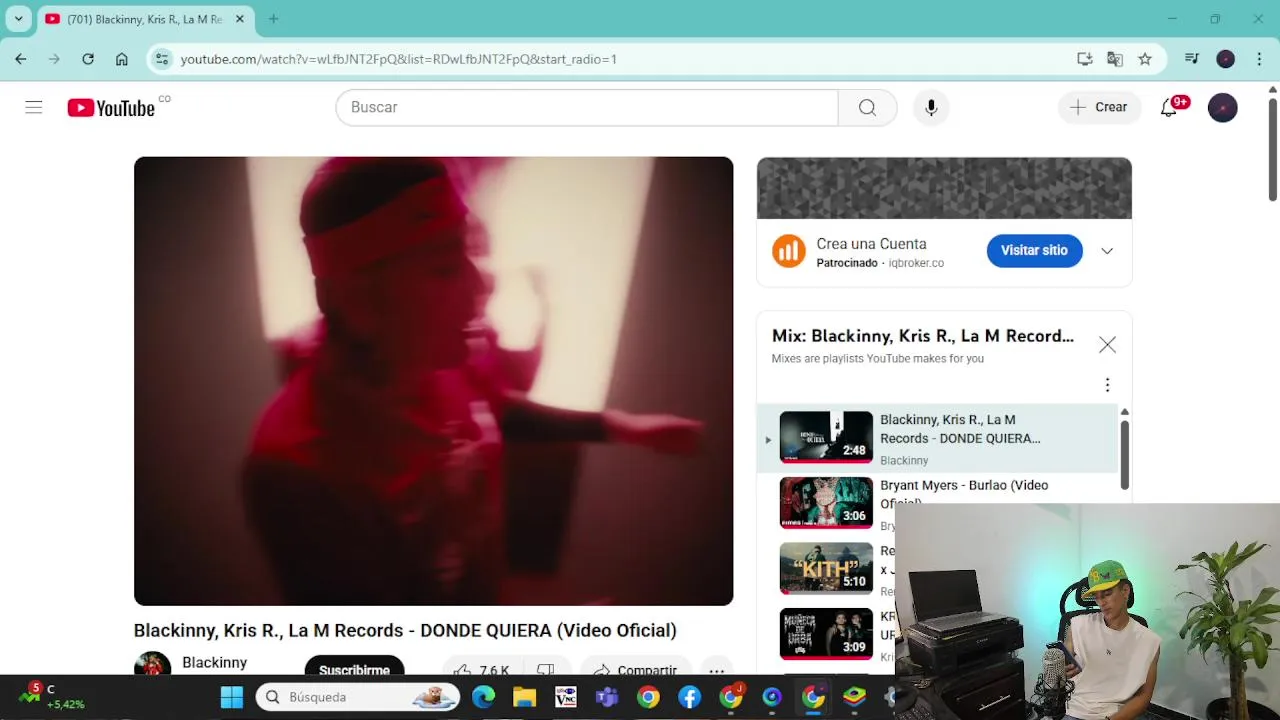Share the video with Compartir
This screenshot has width=1280, height=720.
(x=635, y=669)
